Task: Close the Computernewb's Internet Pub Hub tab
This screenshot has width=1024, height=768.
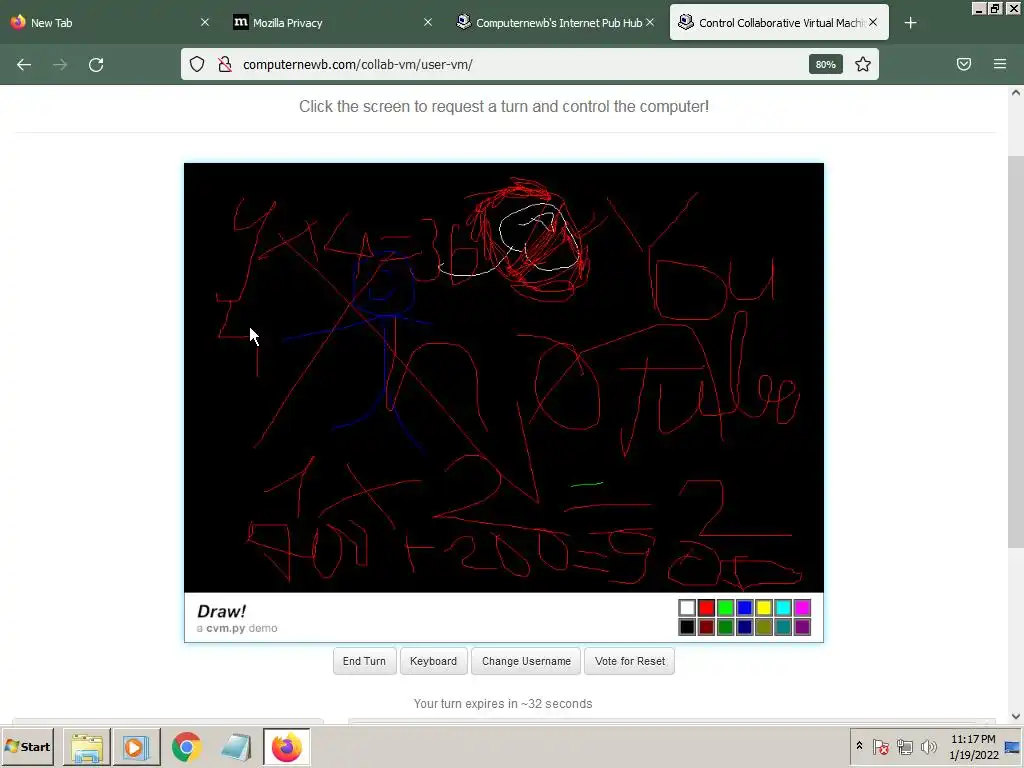Action: 650,23
